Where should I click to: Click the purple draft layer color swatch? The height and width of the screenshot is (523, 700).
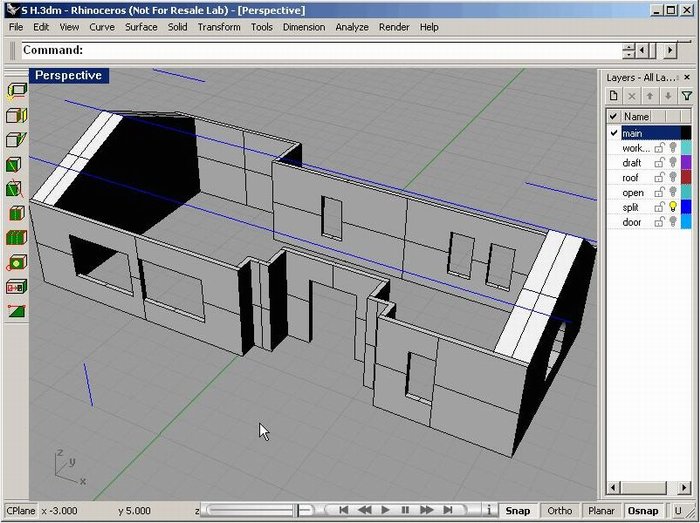click(686, 162)
